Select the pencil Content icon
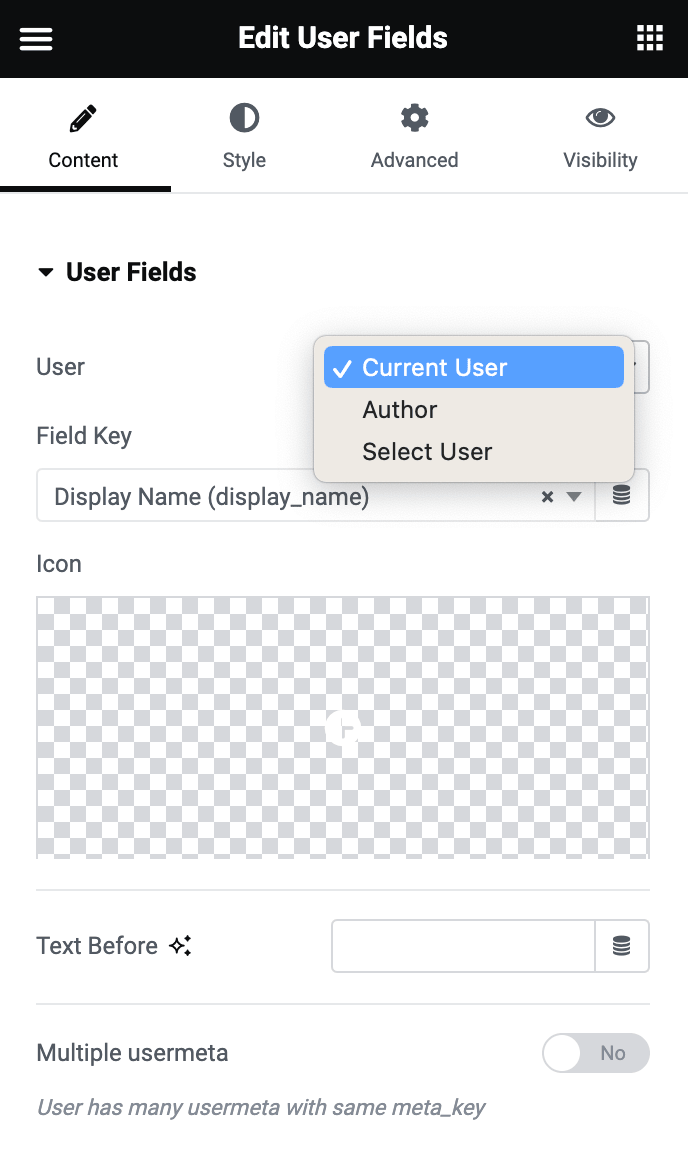 (83, 117)
